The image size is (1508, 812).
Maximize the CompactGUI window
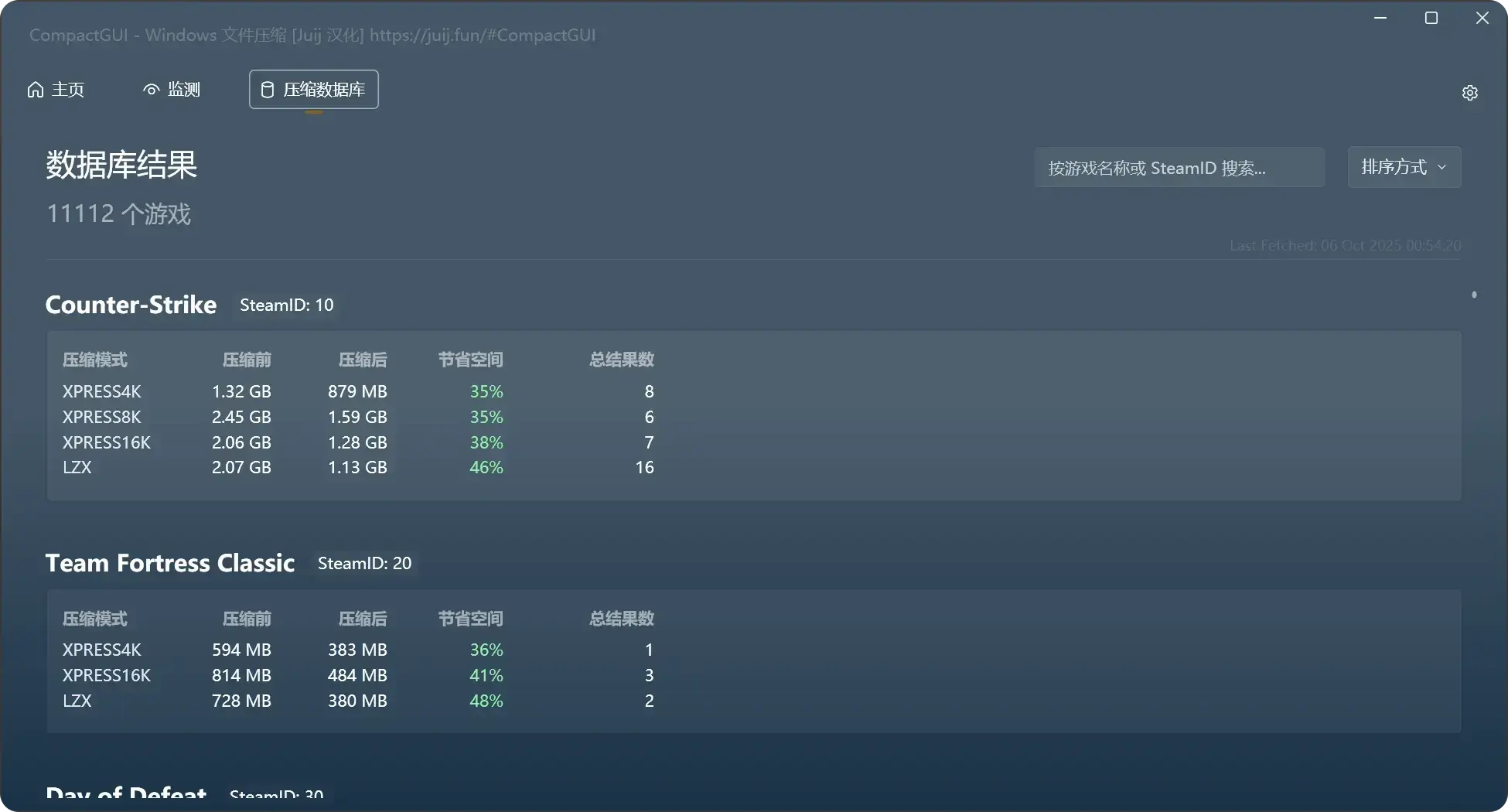click(x=1431, y=18)
